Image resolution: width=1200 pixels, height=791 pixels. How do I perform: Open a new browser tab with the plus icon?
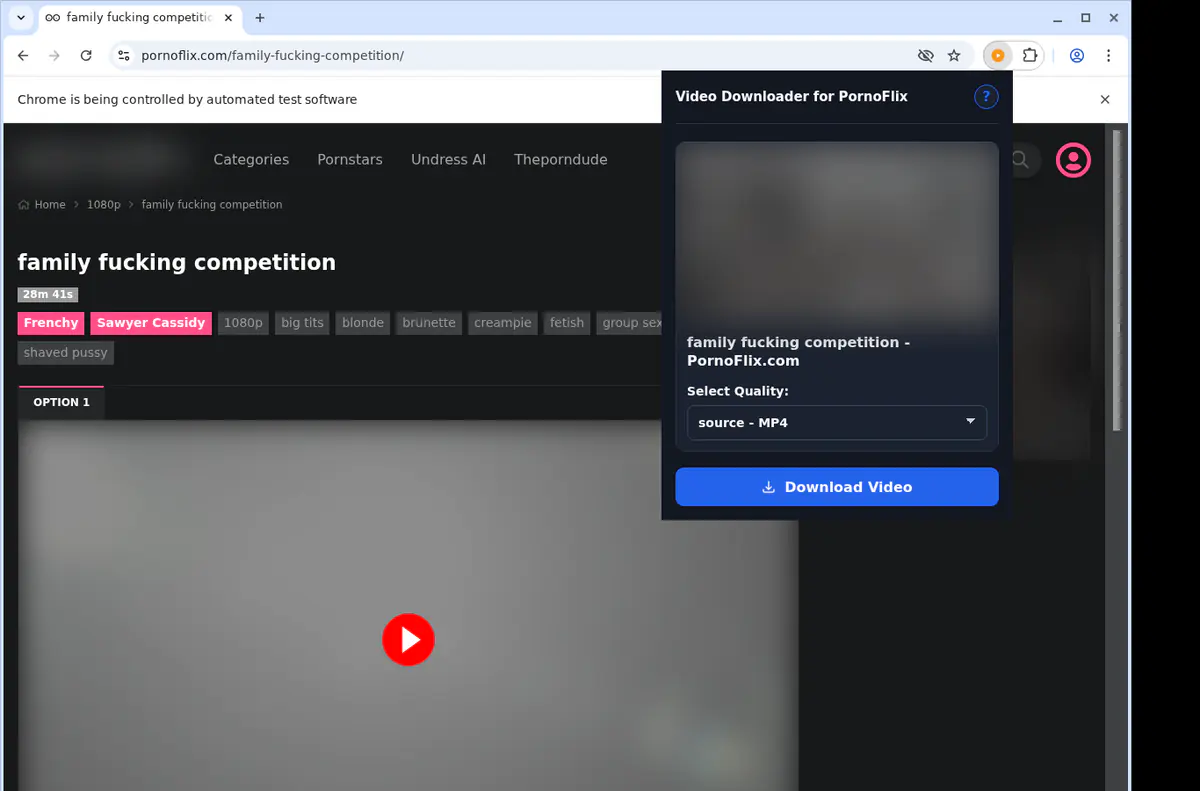click(x=260, y=18)
